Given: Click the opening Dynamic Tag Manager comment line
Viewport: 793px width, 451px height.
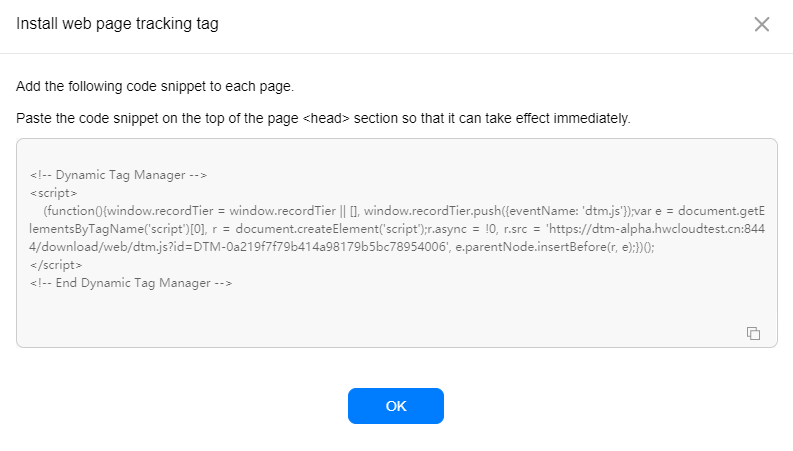Looking at the screenshot, I should point(118,175).
